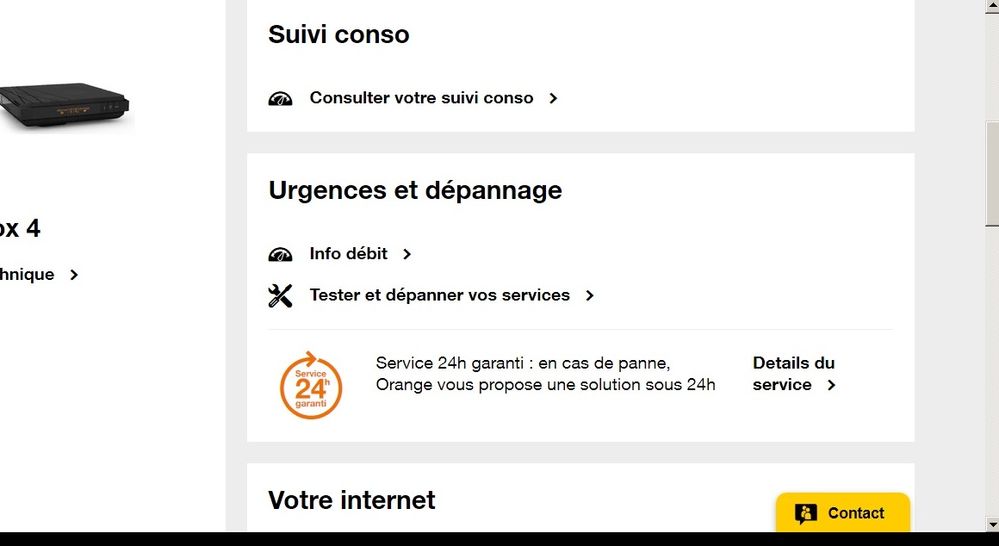The image size is (999, 546).
Task: Open the Livebox router image
Action: coord(65,105)
